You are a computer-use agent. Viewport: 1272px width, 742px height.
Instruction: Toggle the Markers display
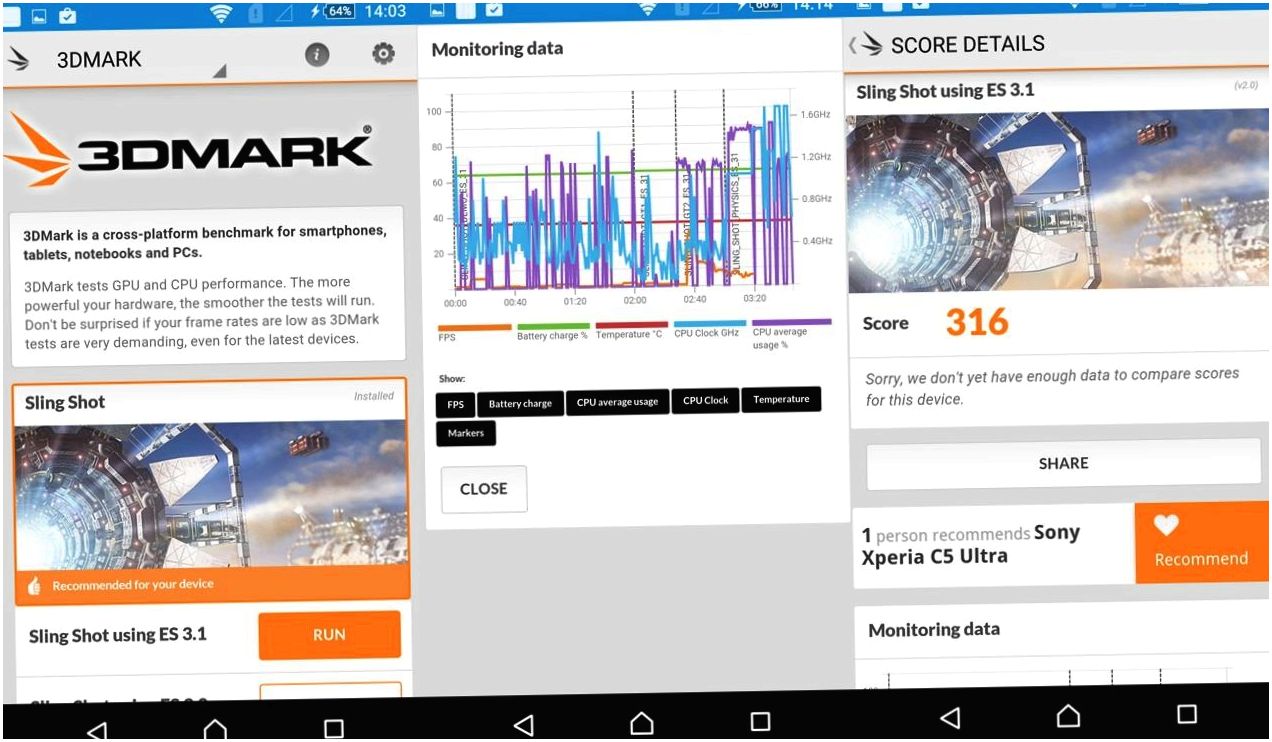465,433
